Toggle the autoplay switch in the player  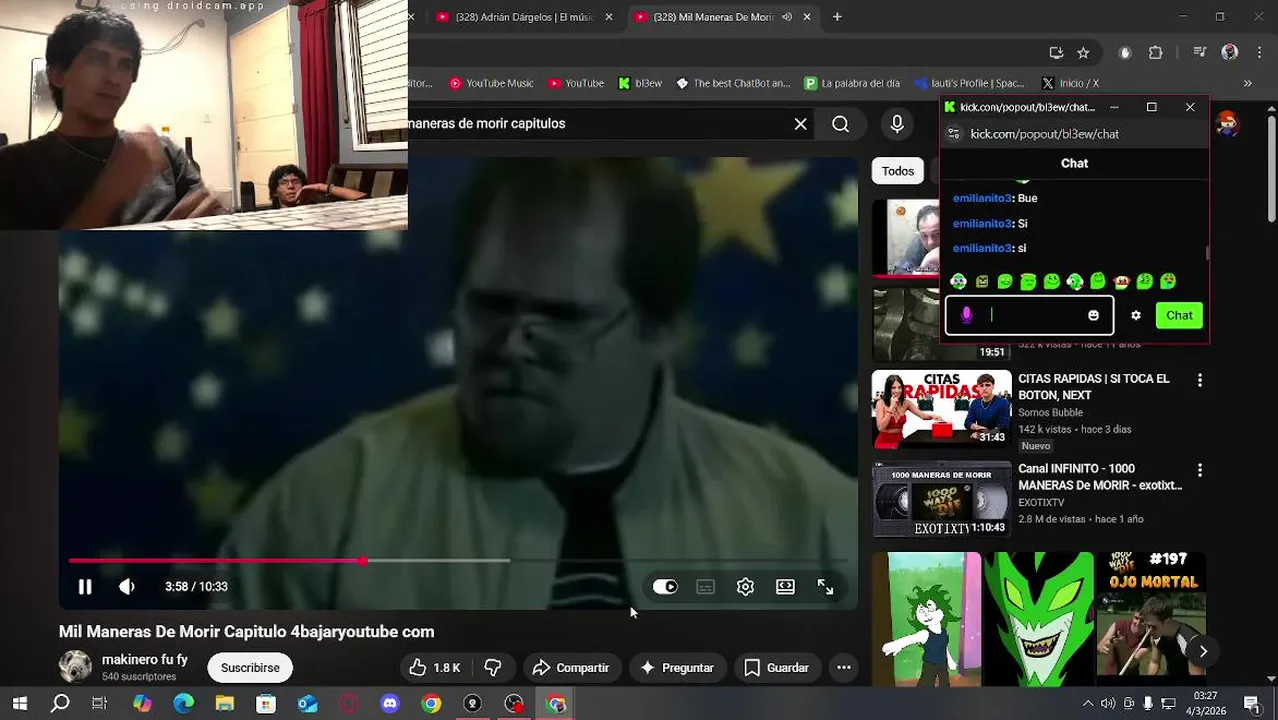(665, 587)
